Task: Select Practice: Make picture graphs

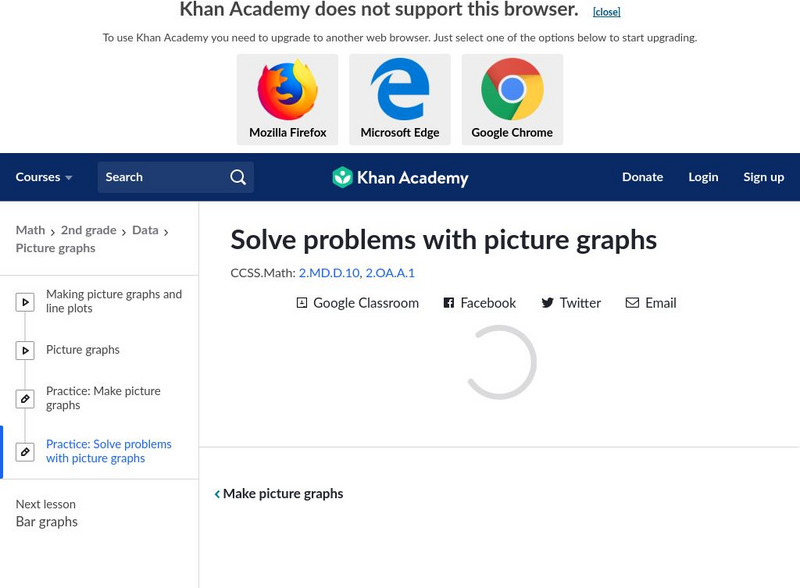Action: 103,398
